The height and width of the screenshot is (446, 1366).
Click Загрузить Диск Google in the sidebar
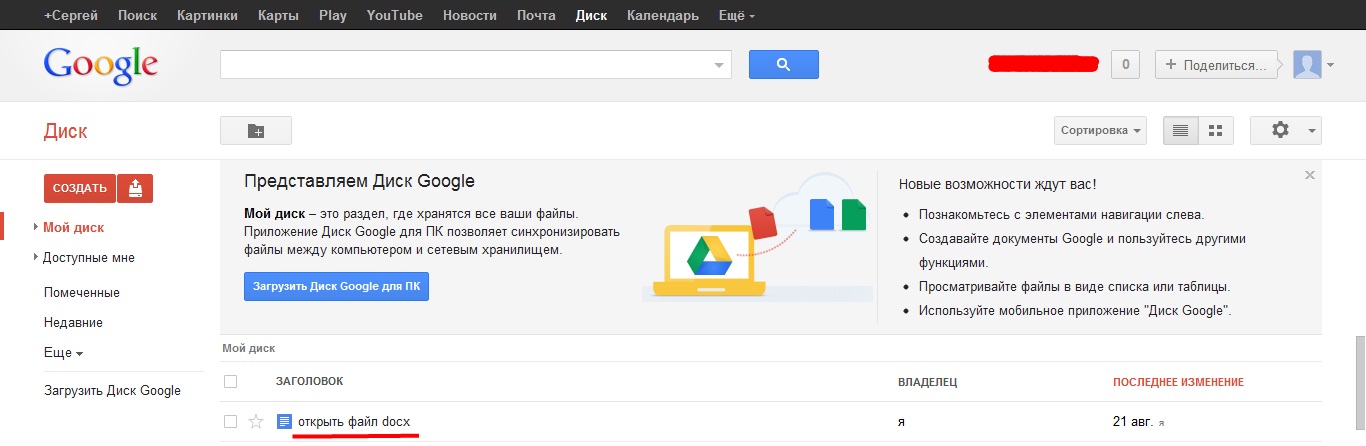pyautogui.click(x=112, y=390)
